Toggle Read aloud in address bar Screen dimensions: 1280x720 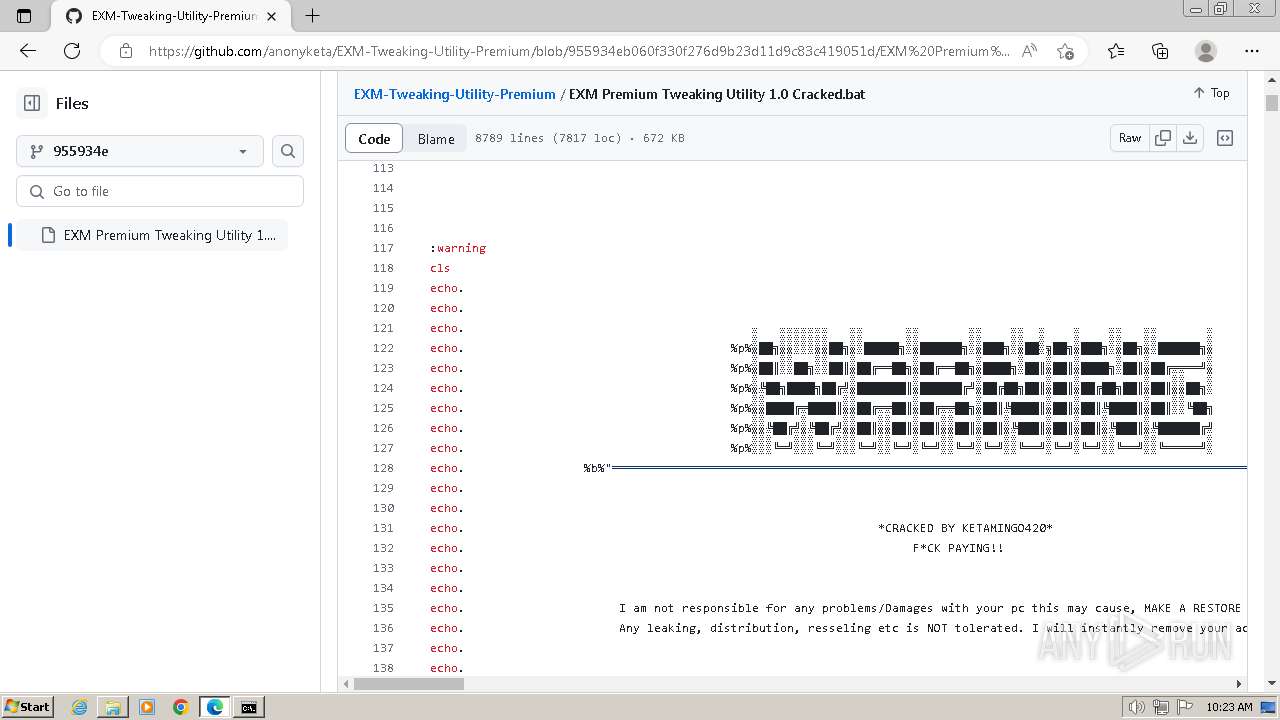[x=1029, y=51]
